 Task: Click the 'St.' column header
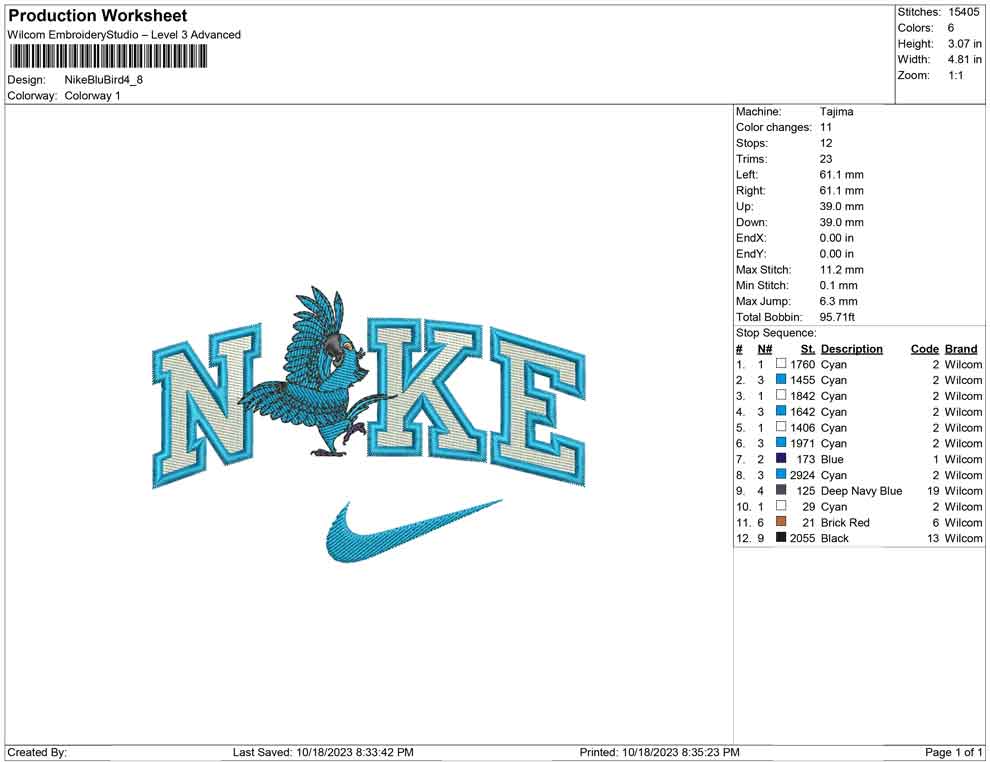click(808, 348)
